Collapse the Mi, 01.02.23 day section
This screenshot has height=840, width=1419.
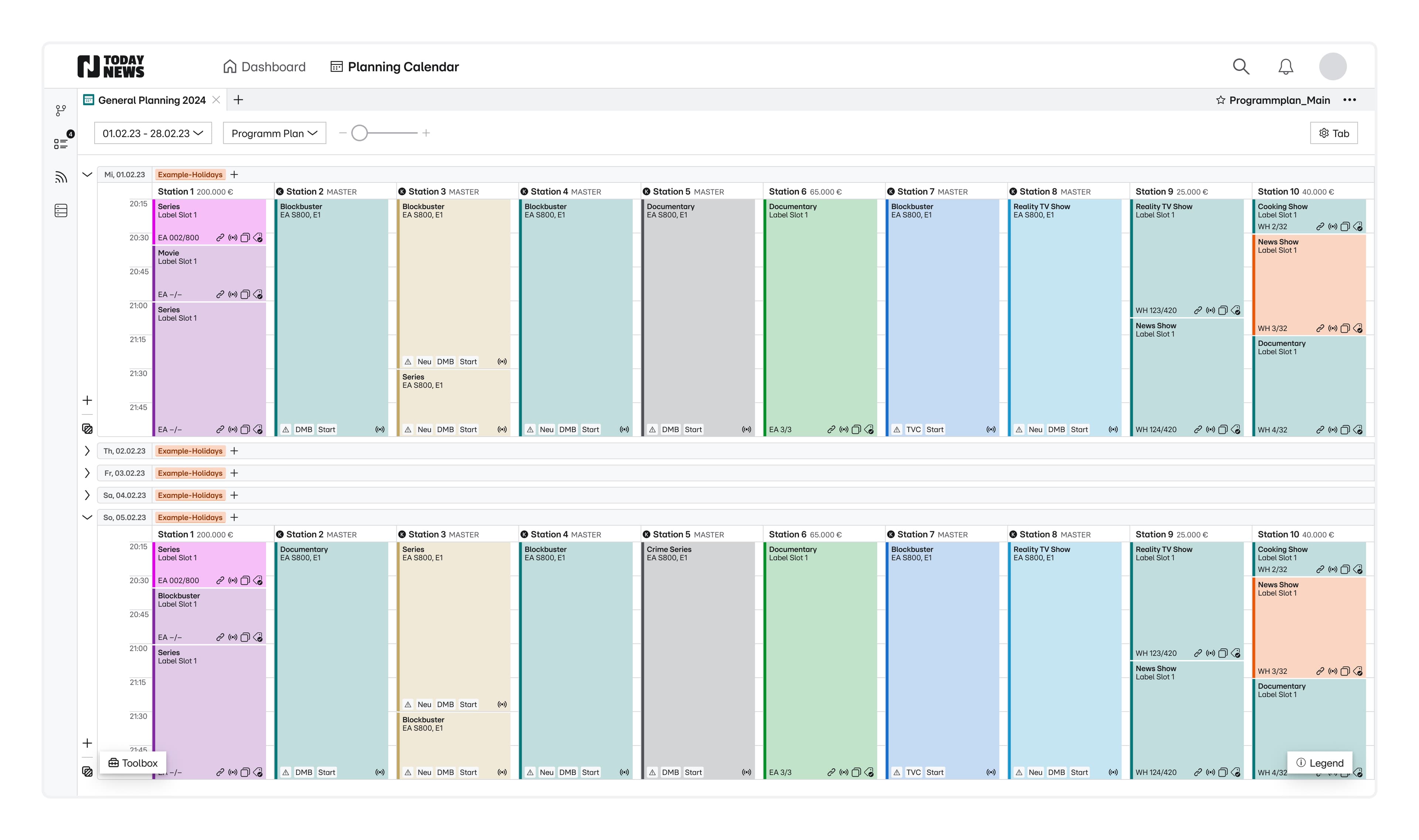click(87, 174)
